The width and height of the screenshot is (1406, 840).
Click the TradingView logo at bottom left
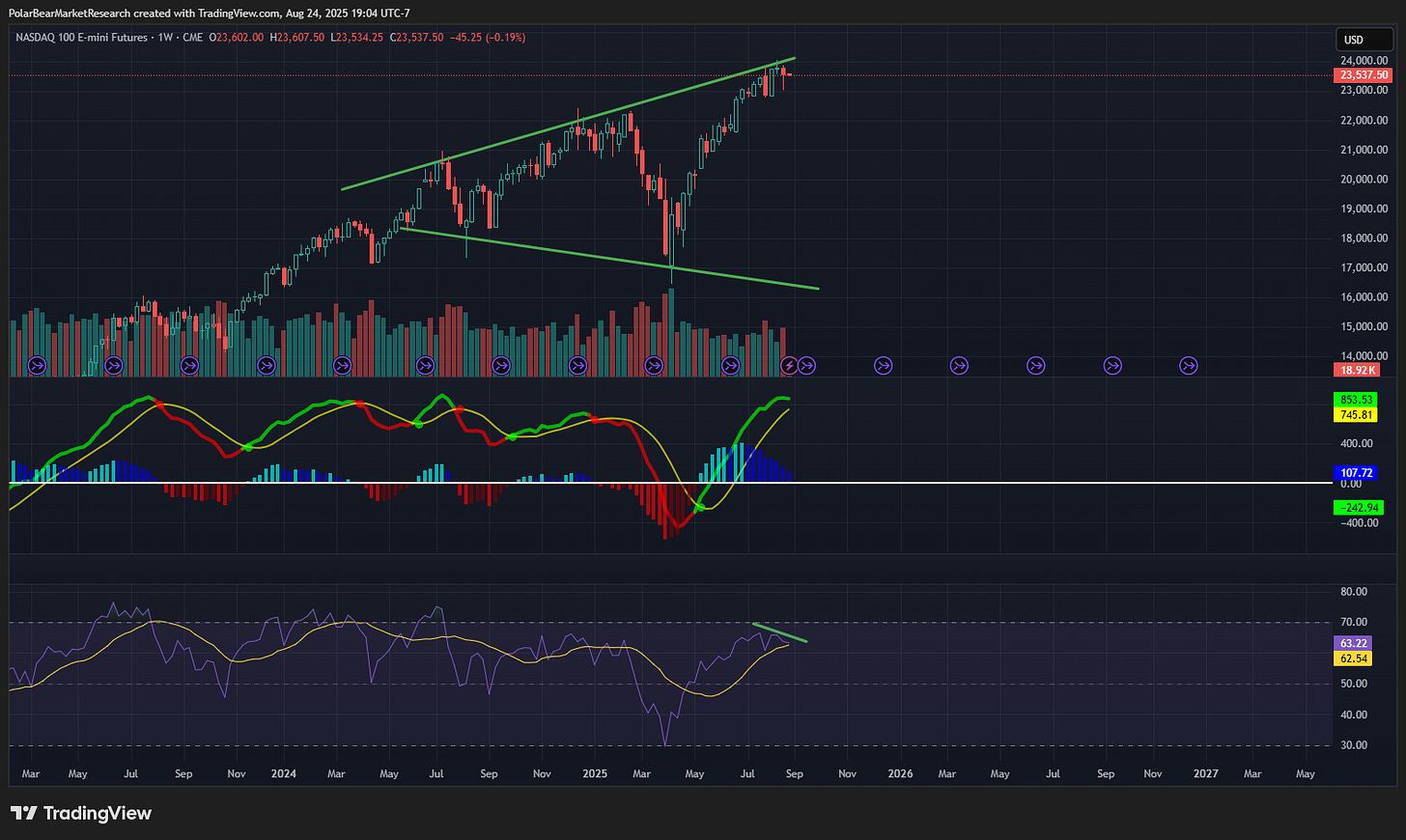(x=81, y=813)
